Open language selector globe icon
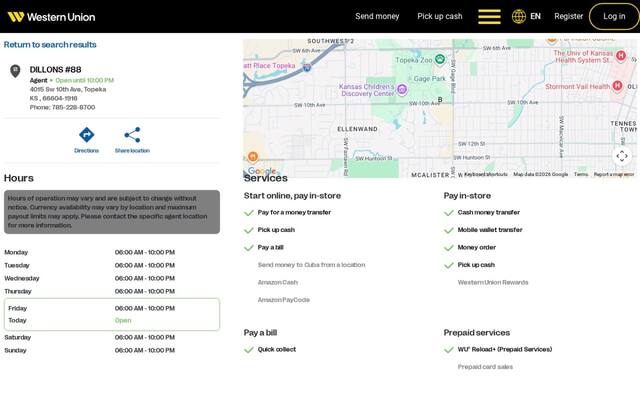This screenshot has width=640, height=400. pyautogui.click(x=519, y=16)
